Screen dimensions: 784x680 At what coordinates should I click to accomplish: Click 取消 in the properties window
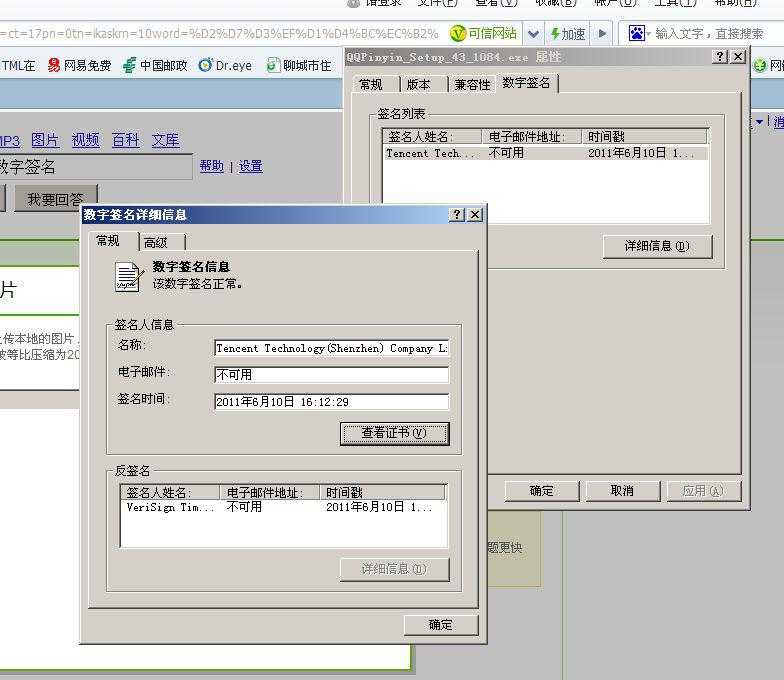[623, 491]
